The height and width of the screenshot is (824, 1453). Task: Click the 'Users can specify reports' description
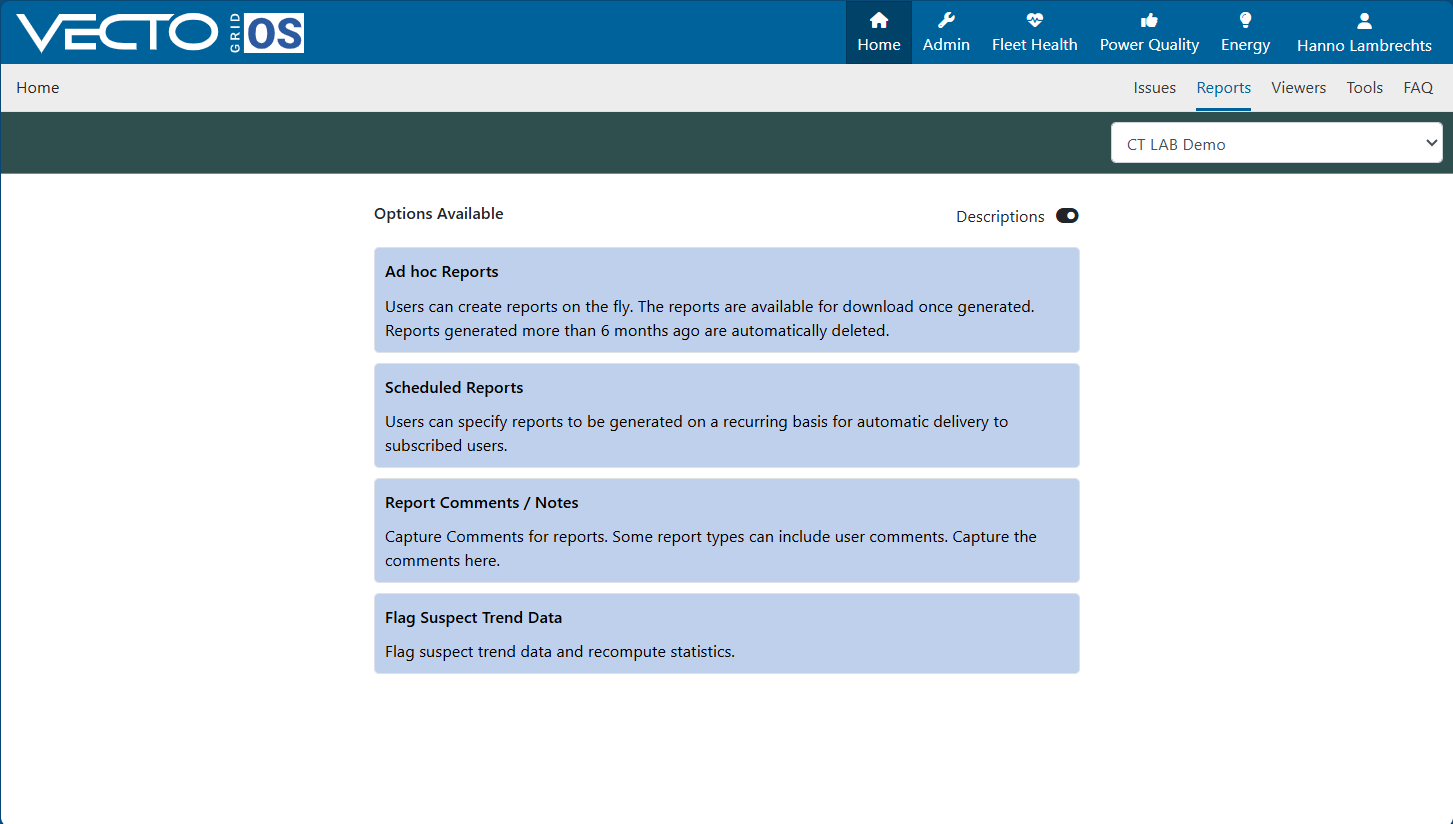pyautogui.click(x=697, y=434)
